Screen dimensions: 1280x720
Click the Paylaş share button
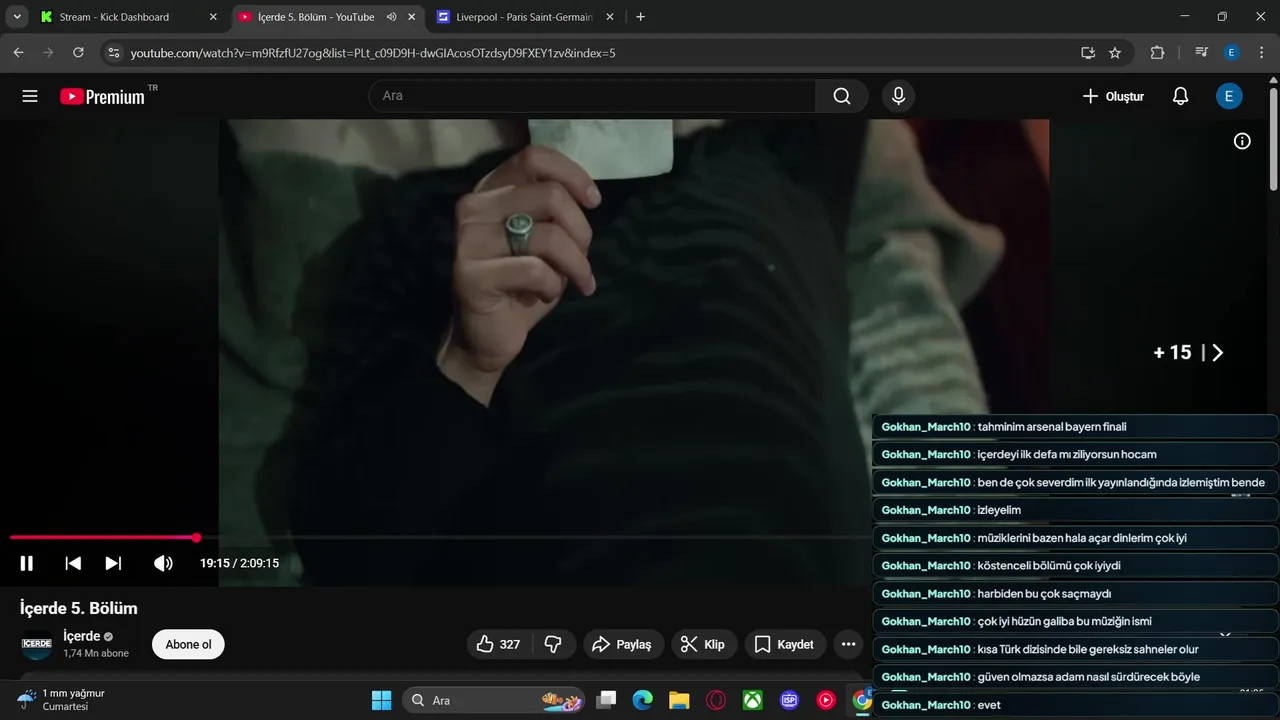(x=622, y=644)
